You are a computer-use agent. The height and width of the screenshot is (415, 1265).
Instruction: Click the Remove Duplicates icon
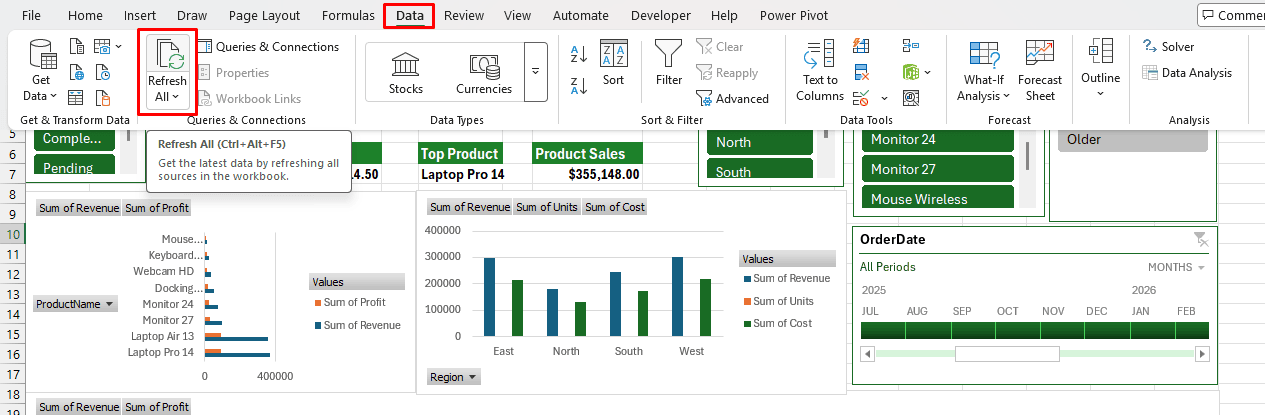[861, 72]
